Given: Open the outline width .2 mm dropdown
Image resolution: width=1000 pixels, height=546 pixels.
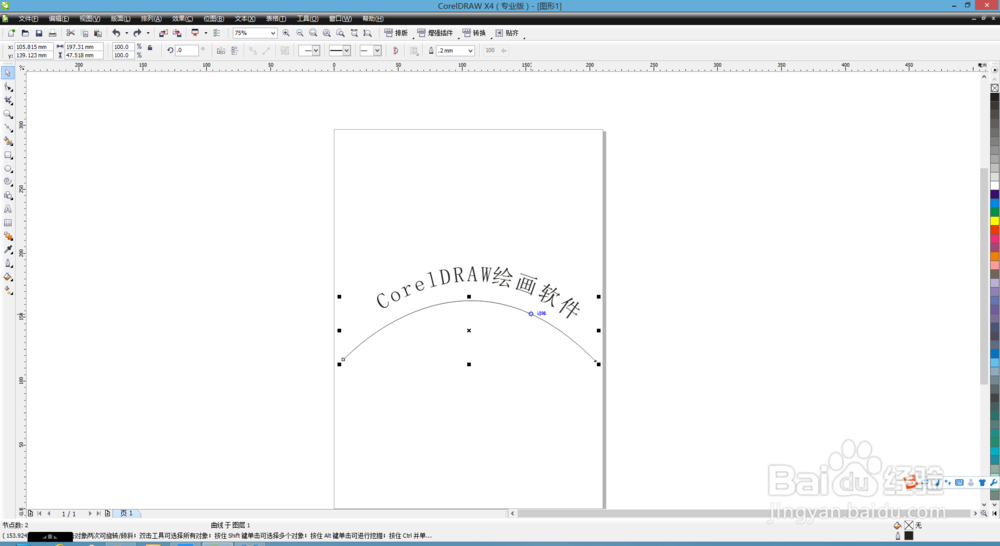Looking at the screenshot, I should click(471, 50).
